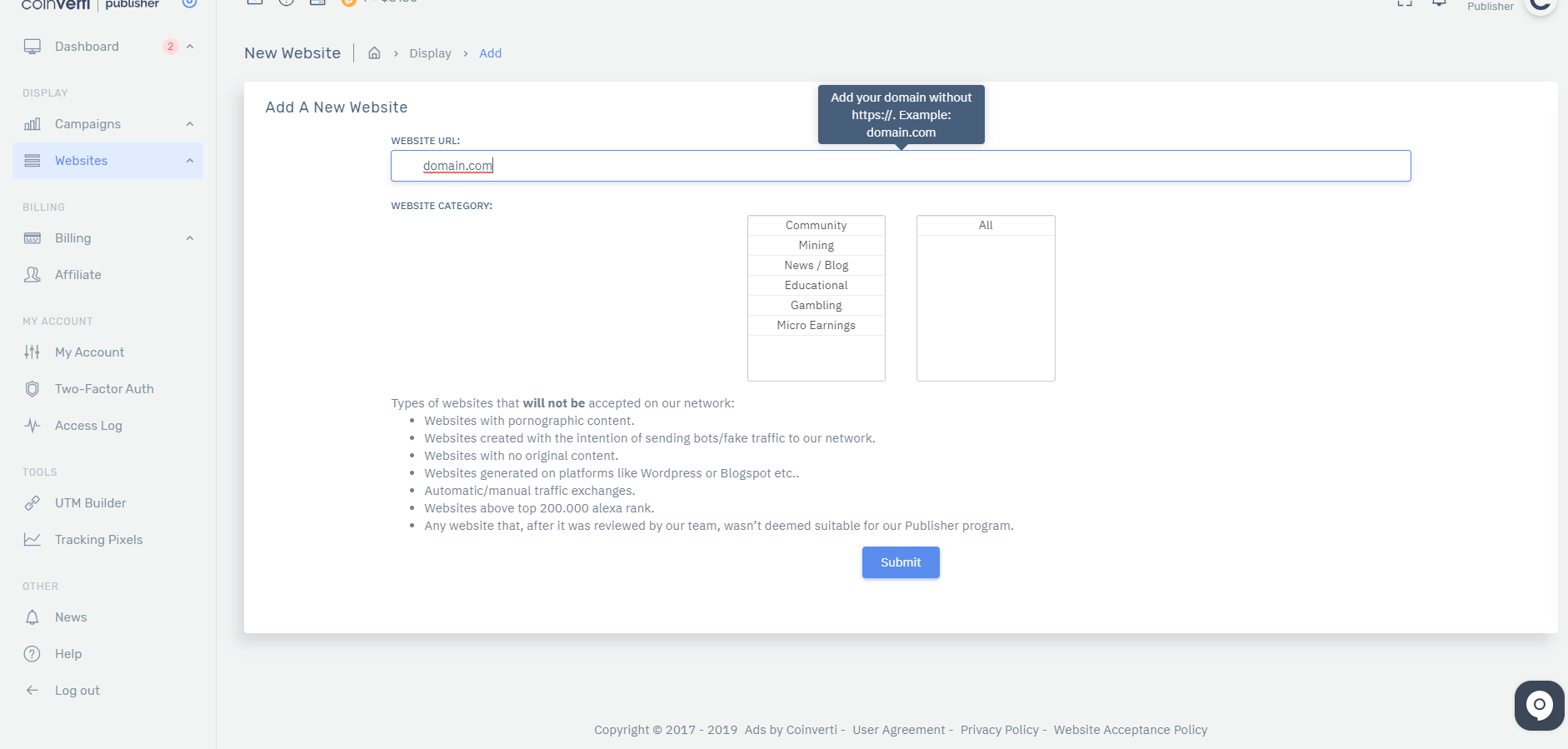Click the My Account sliders icon
This screenshot has height=749, width=1568.
tap(32, 352)
